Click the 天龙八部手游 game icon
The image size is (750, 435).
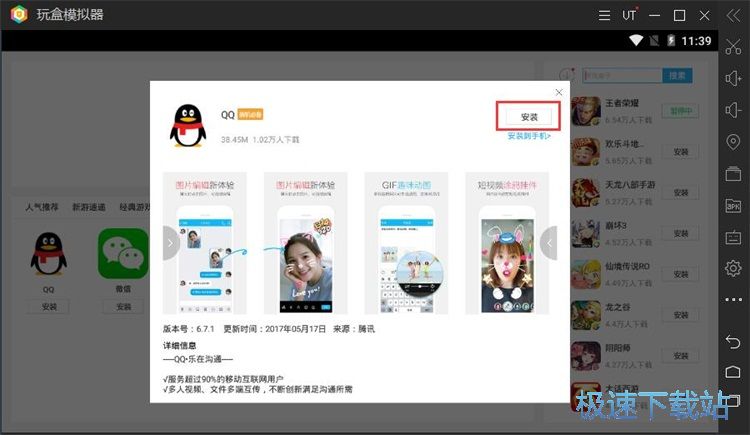[585, 192]
